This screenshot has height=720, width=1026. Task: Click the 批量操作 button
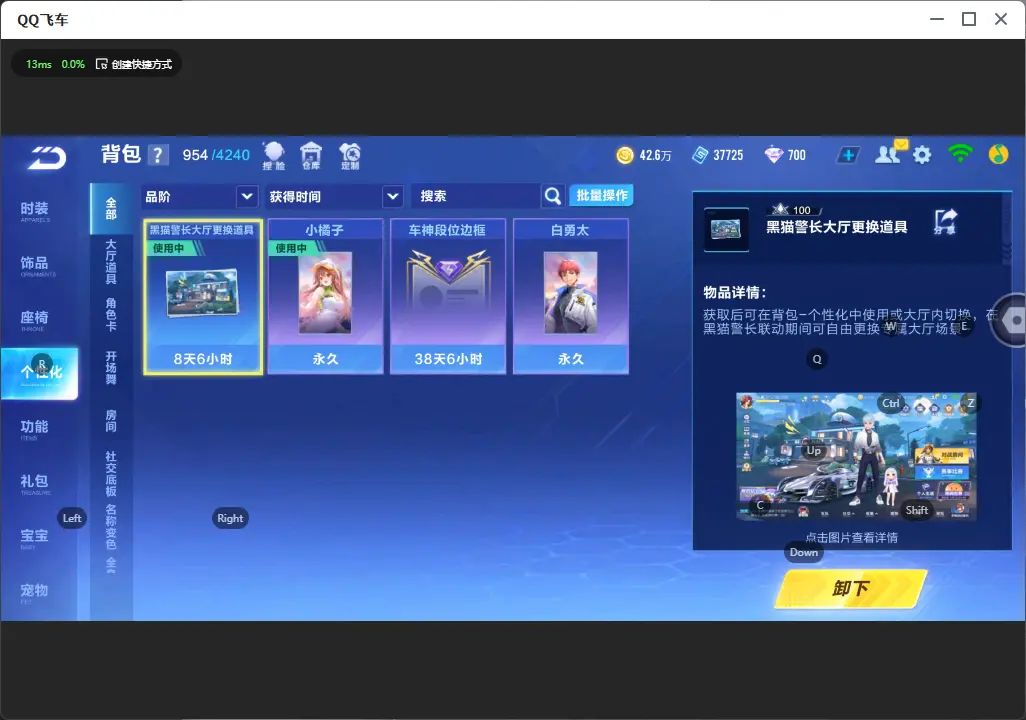pos(601,195)
